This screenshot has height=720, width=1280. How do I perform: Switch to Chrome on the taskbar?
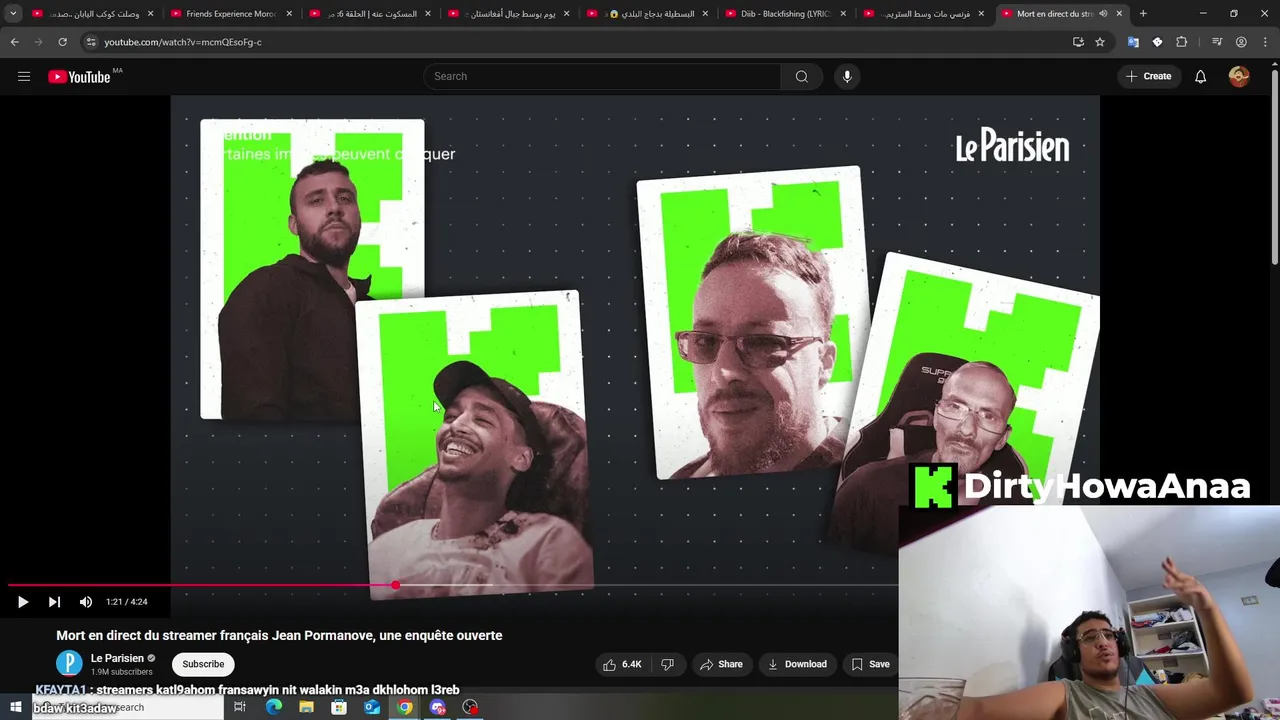coord(404,707)
